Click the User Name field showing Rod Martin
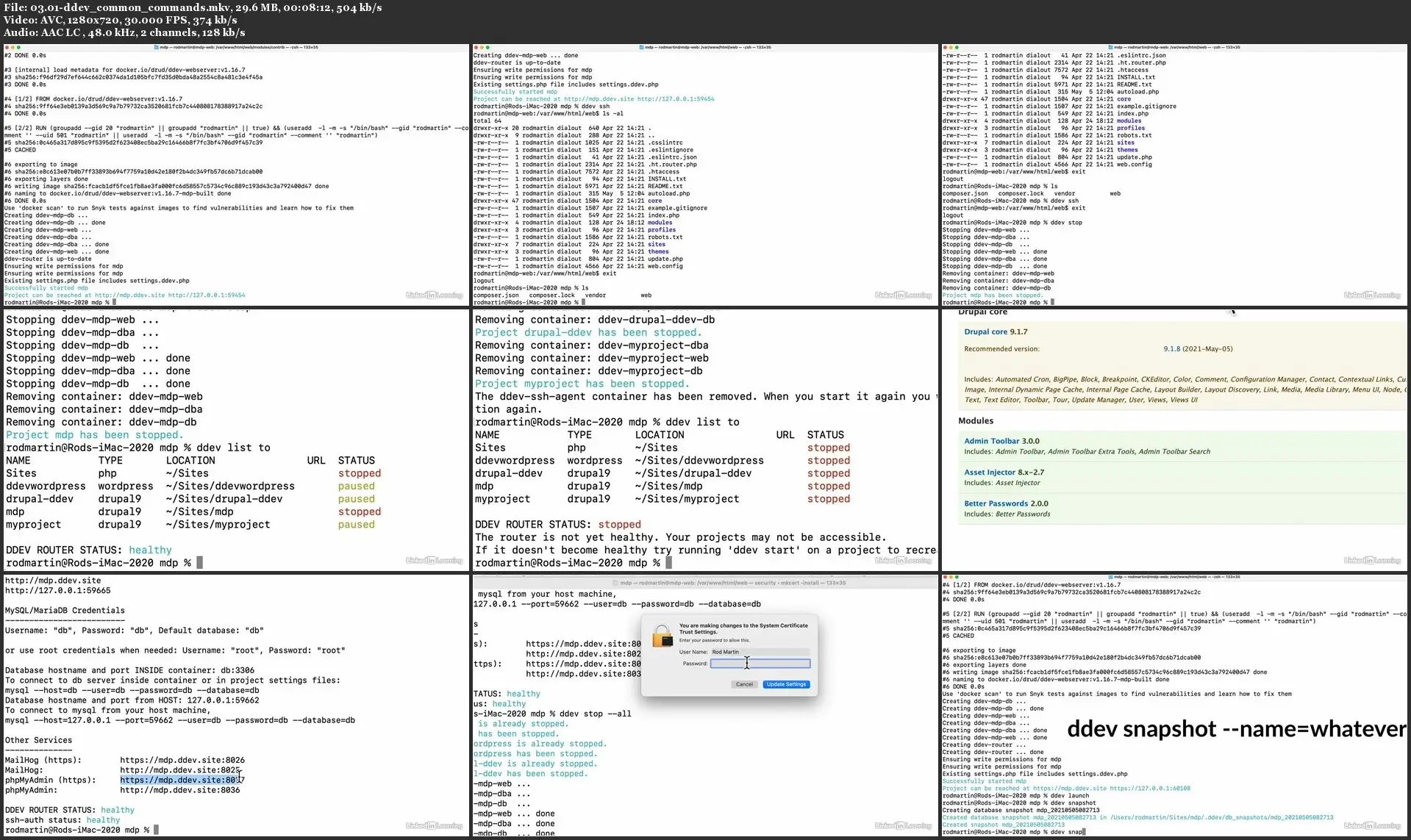1411x840 pixels. pyautogui.click(x=760, y=652)
